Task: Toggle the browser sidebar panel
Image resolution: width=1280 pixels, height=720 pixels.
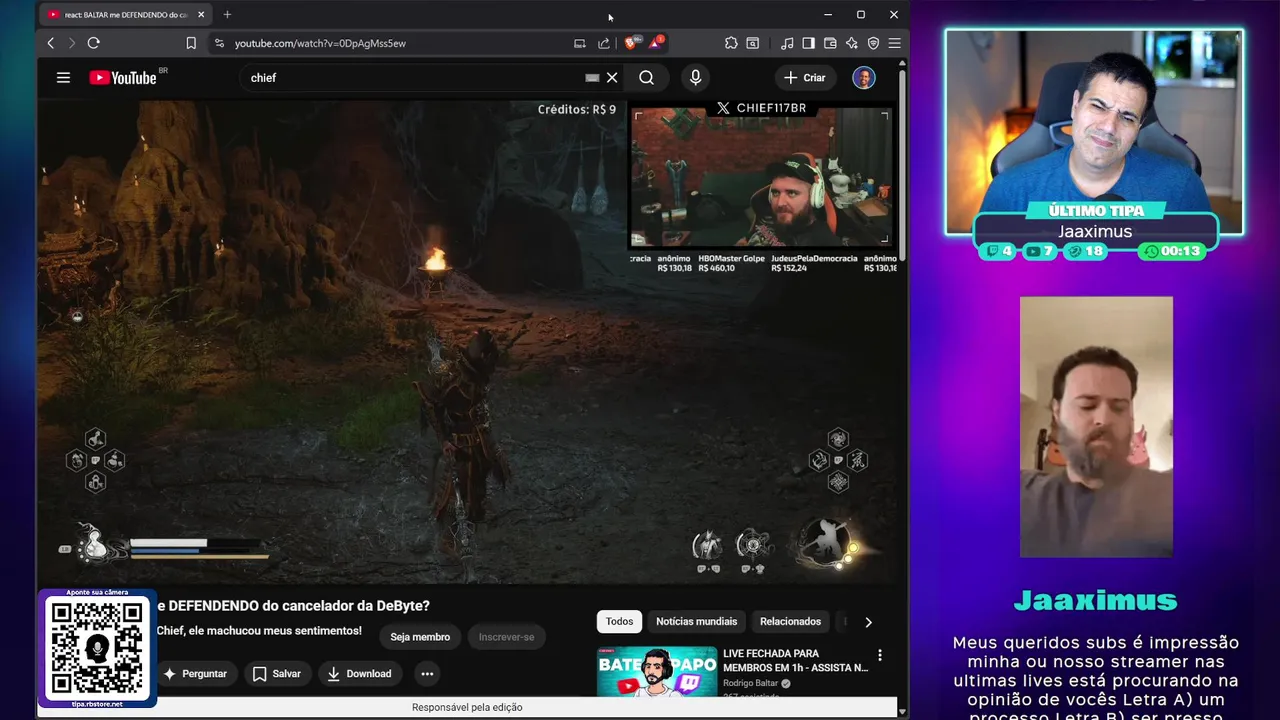Action: pyautogui.click(x=808, y=43)
